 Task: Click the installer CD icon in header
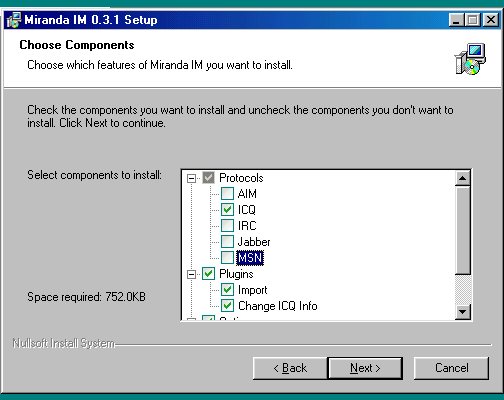(470, 59)
